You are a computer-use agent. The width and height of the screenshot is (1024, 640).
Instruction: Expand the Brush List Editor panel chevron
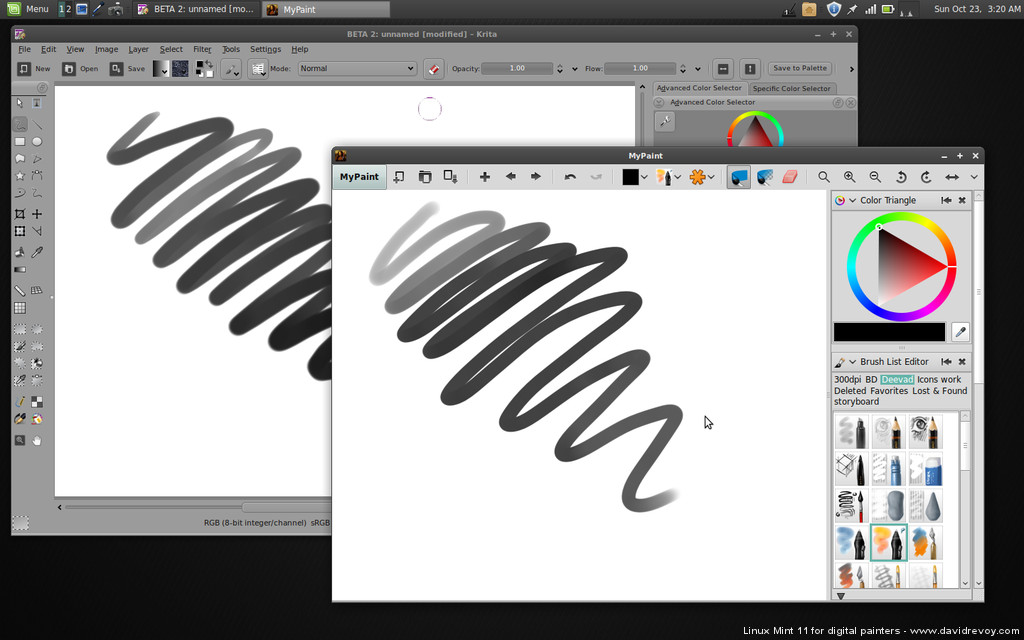pos(852,362)
